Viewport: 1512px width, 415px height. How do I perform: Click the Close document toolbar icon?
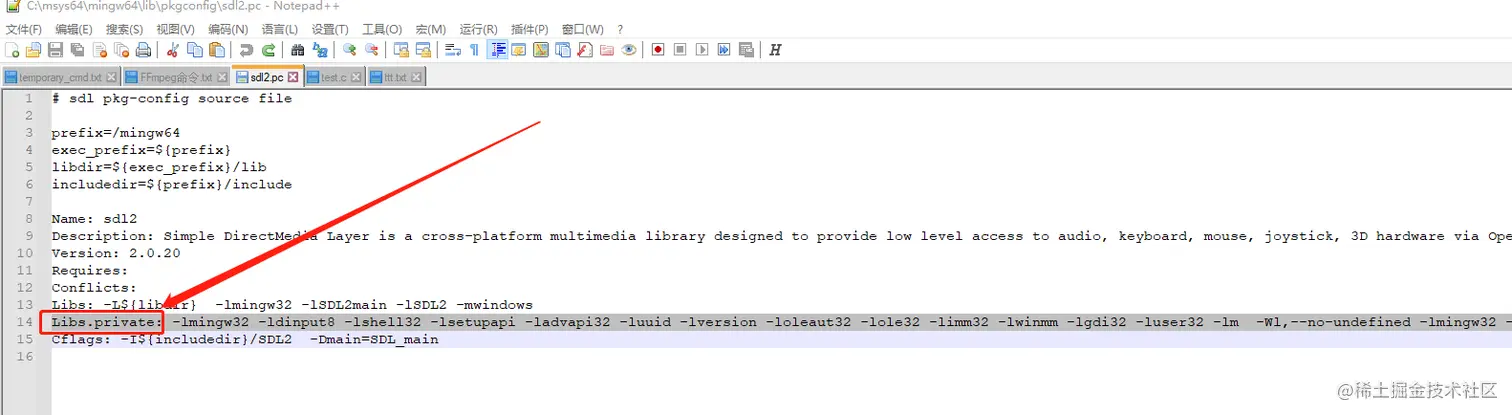100,50
